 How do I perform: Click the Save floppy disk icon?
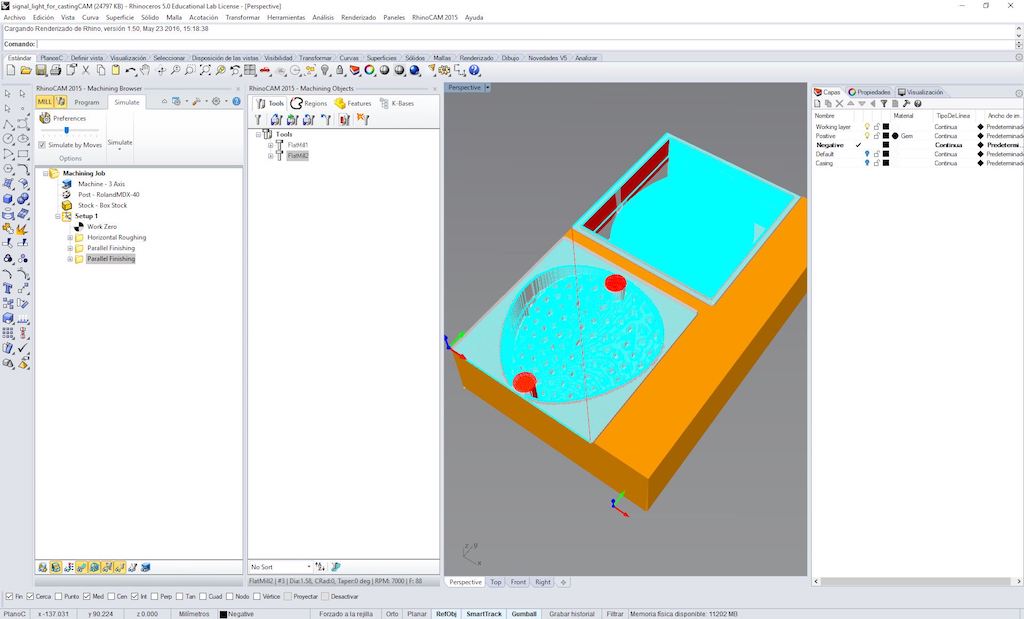point(40,70)
